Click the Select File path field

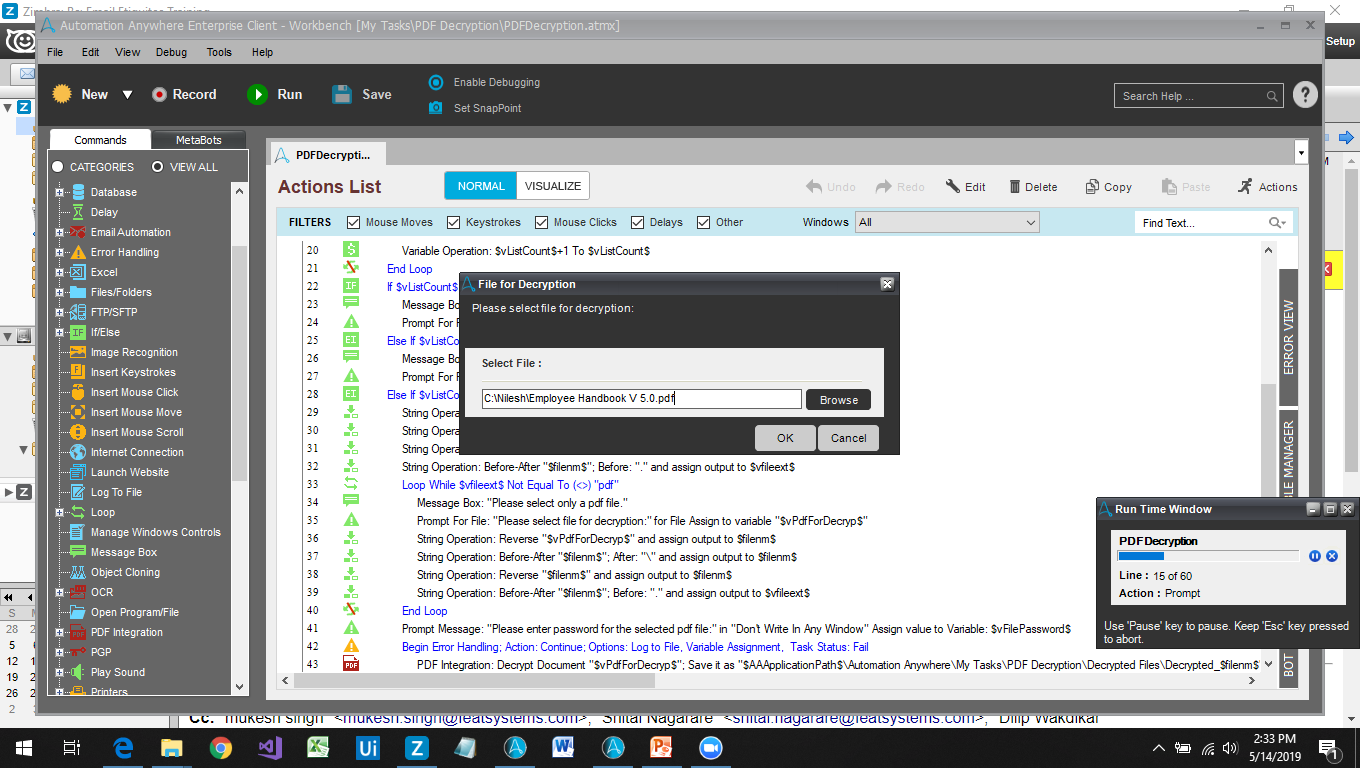pyautogui.click(x=641, y=399)
